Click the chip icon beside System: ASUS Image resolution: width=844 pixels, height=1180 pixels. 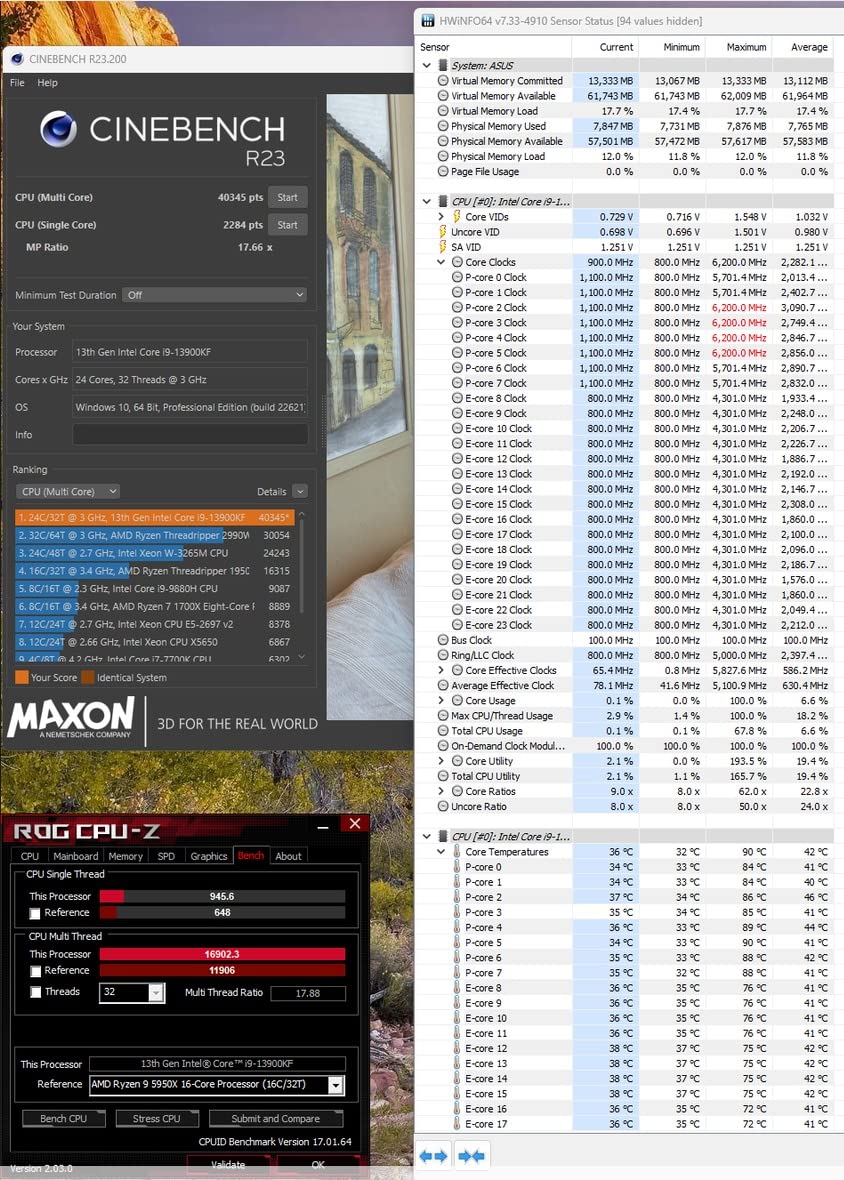(x=443, y=65)
